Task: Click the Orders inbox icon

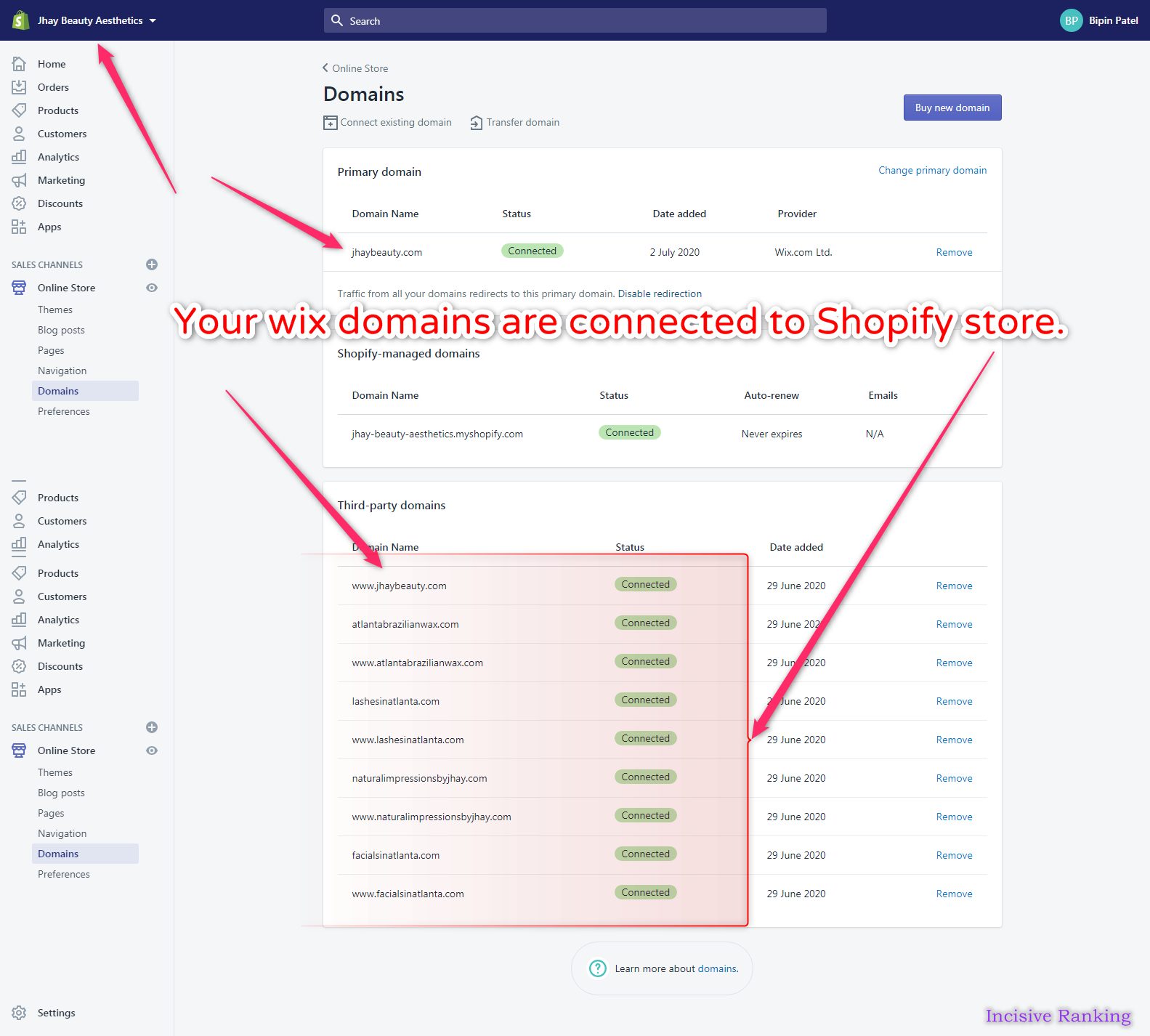Action: [x=20, y=87]
